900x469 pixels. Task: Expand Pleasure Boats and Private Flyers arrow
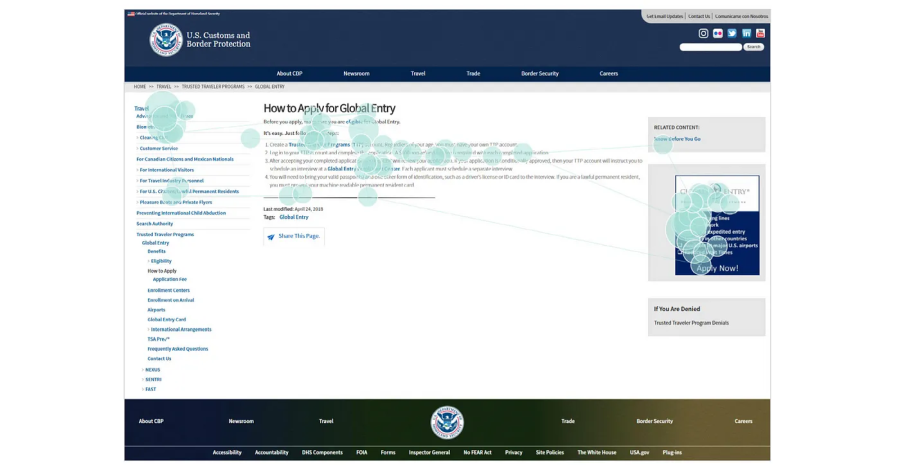click(x=137, y=202)
